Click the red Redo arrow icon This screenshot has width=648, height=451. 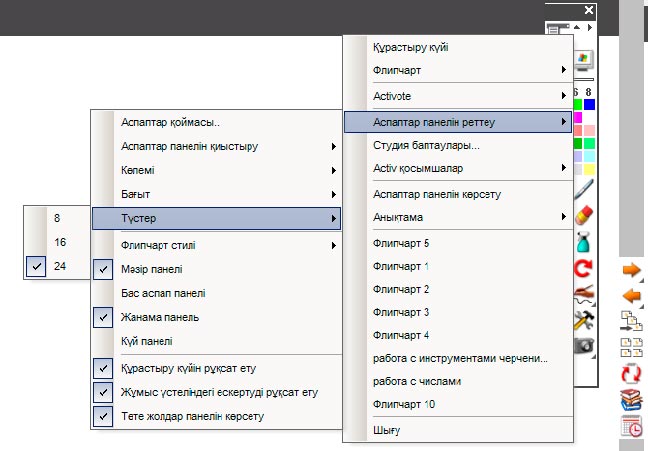(x=585, y=268)
